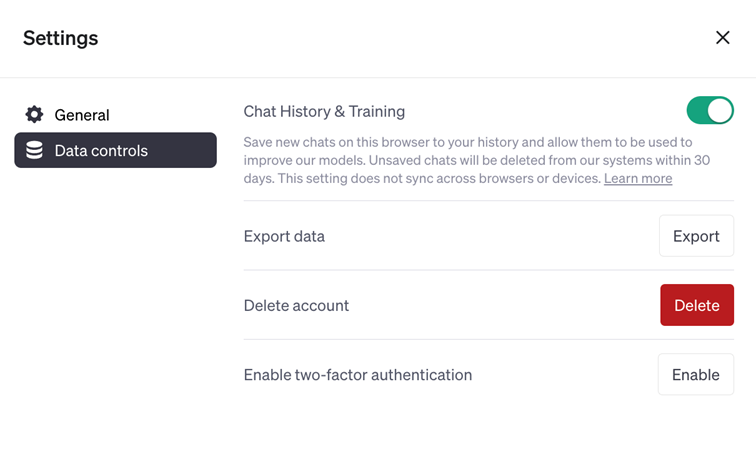Click the Data controls database icon
Image resolution: width=756 pixels, height=457 pixels.
pos(35,151)
